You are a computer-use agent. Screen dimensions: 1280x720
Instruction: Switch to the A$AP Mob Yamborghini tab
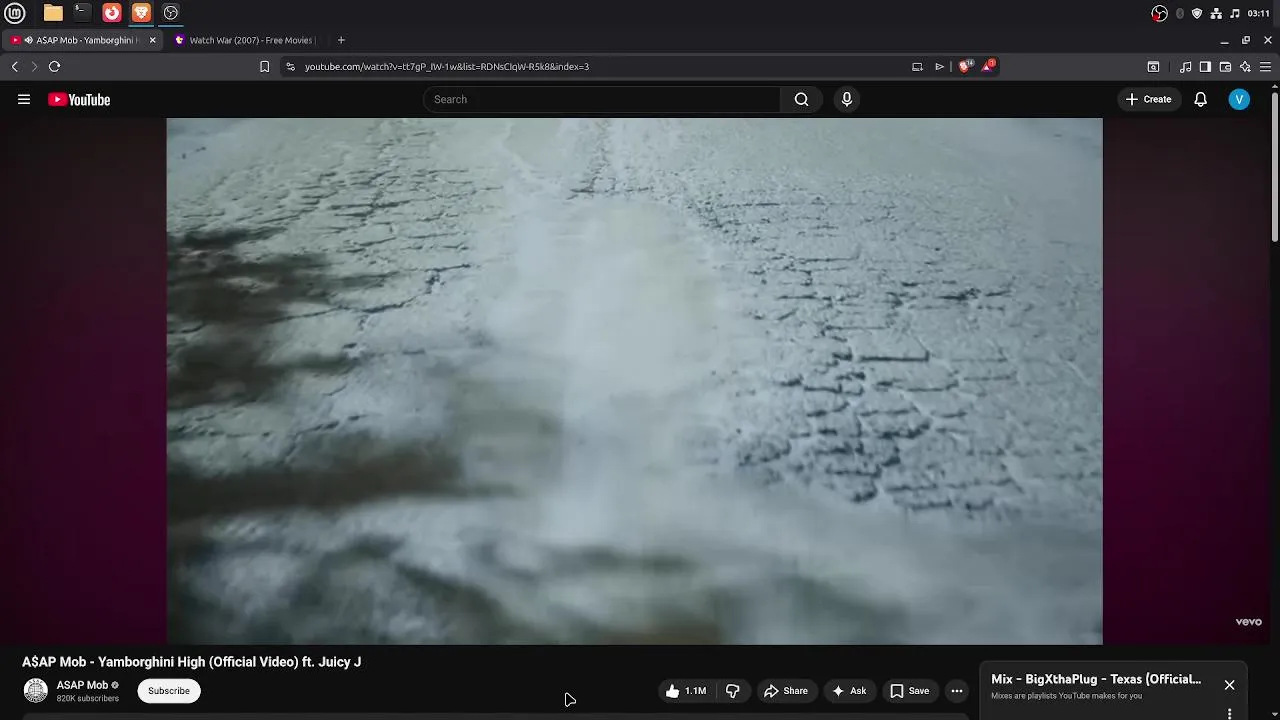[84, 40]
